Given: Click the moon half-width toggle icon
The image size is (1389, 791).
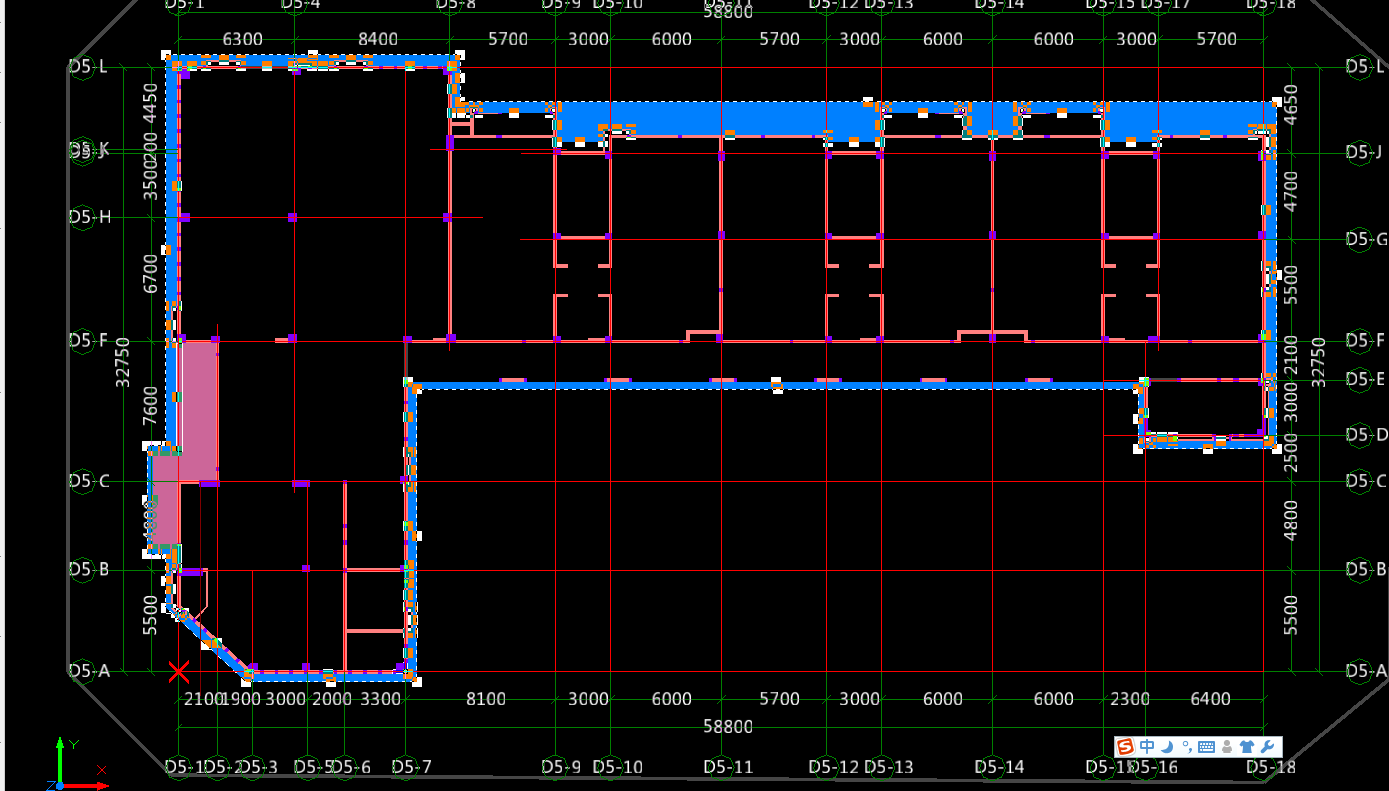Looking at the screenshot, I should click(x=1167, y=746).
